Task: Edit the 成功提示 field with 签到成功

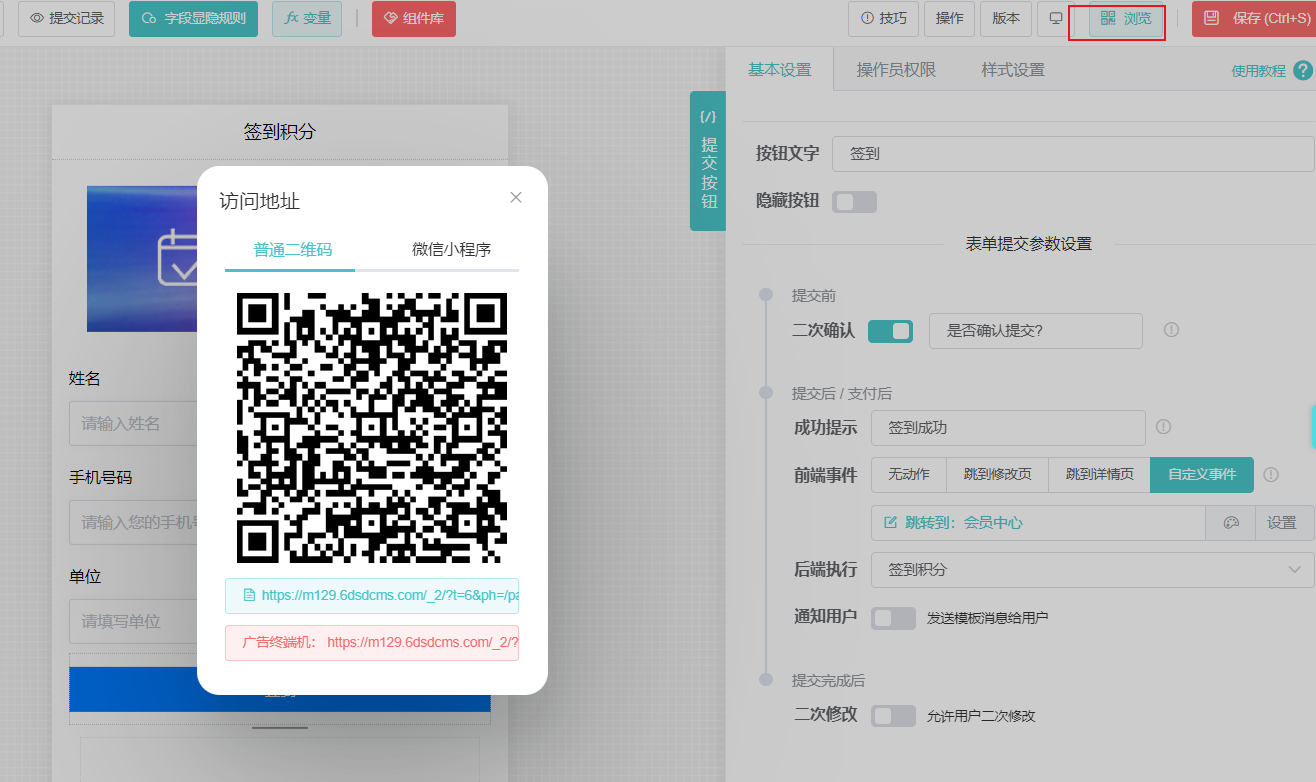Action: (x=1008, y=428)
